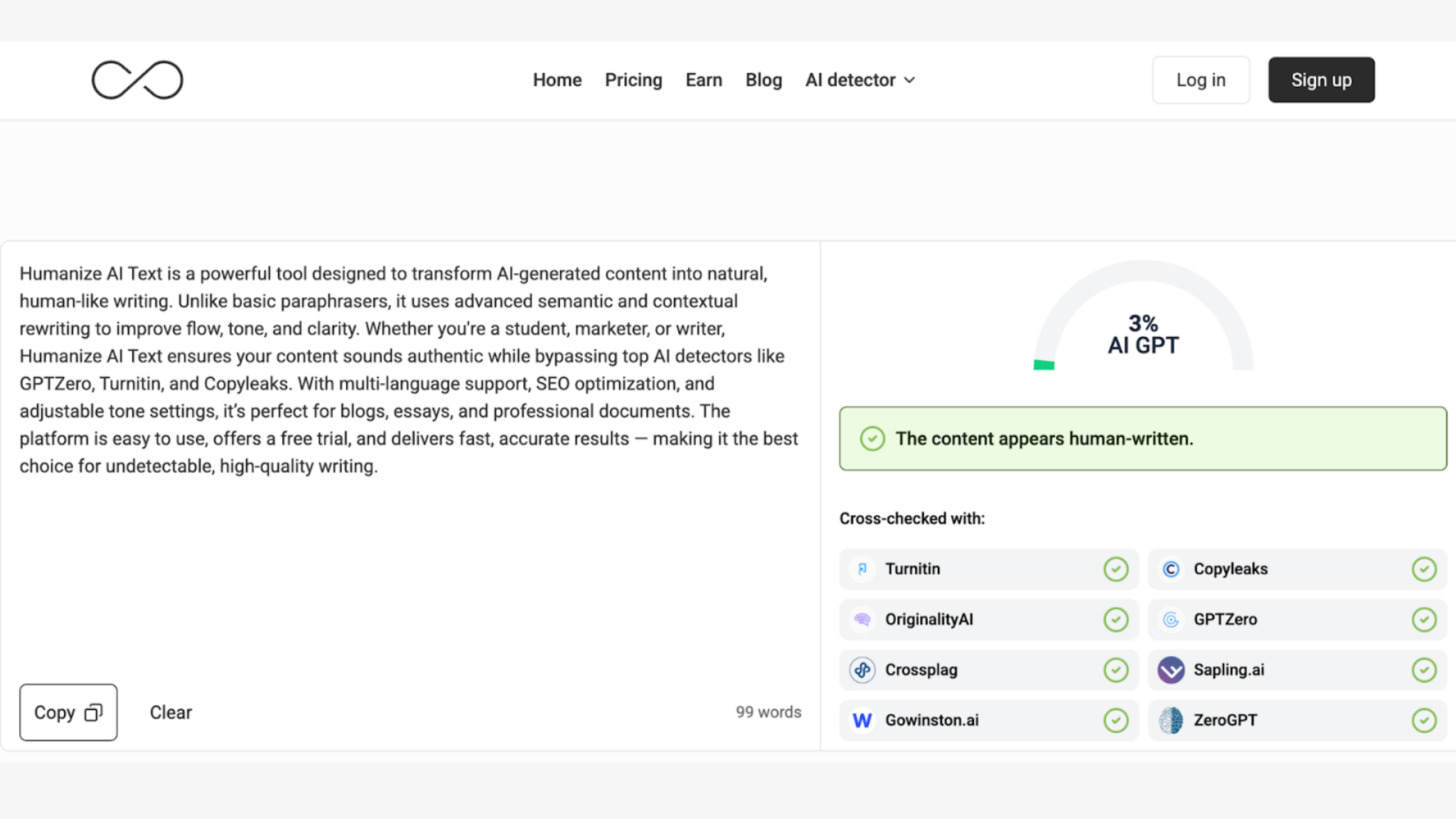Click the 'Cross-checked with:' label
The width and height of the screenshot is (1456, 819).
coord(912,518)
